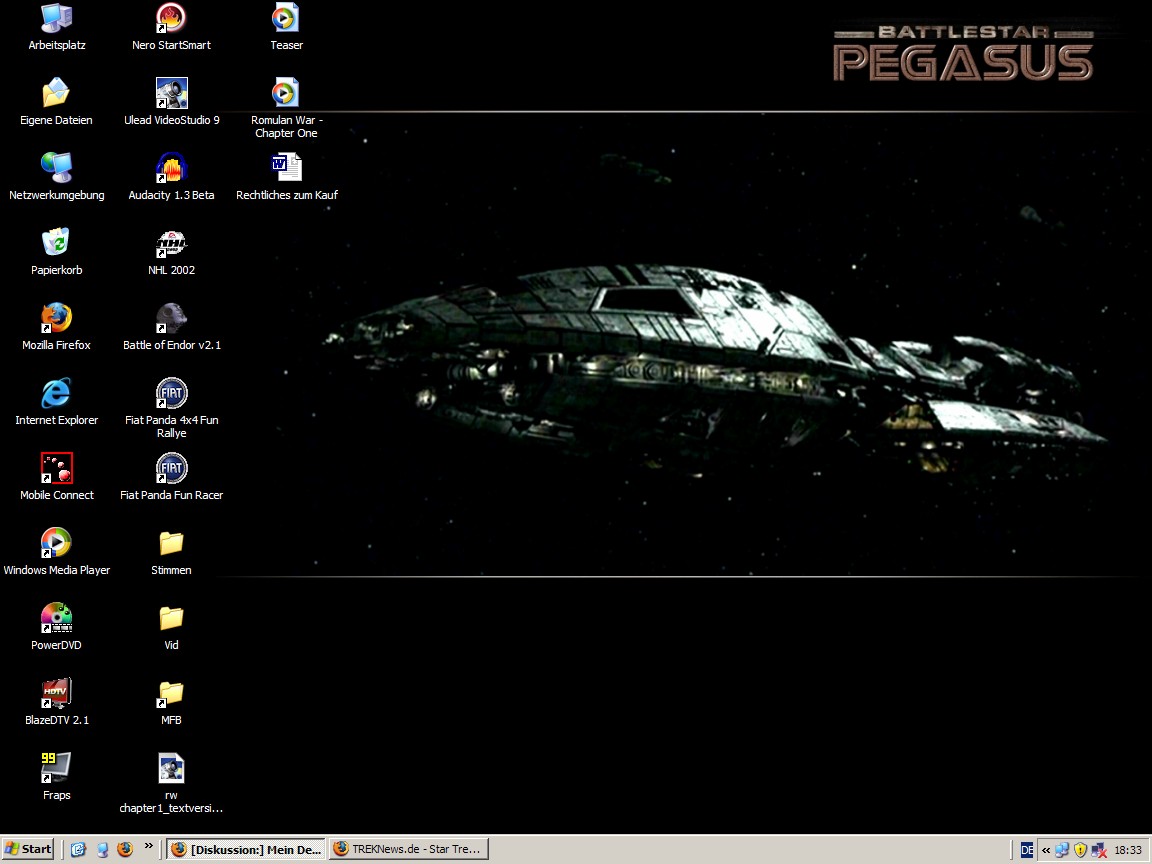Screen dimensions: 1152x864
Task: Select the Papierkorb recycle bin
Action: [56, 243]
